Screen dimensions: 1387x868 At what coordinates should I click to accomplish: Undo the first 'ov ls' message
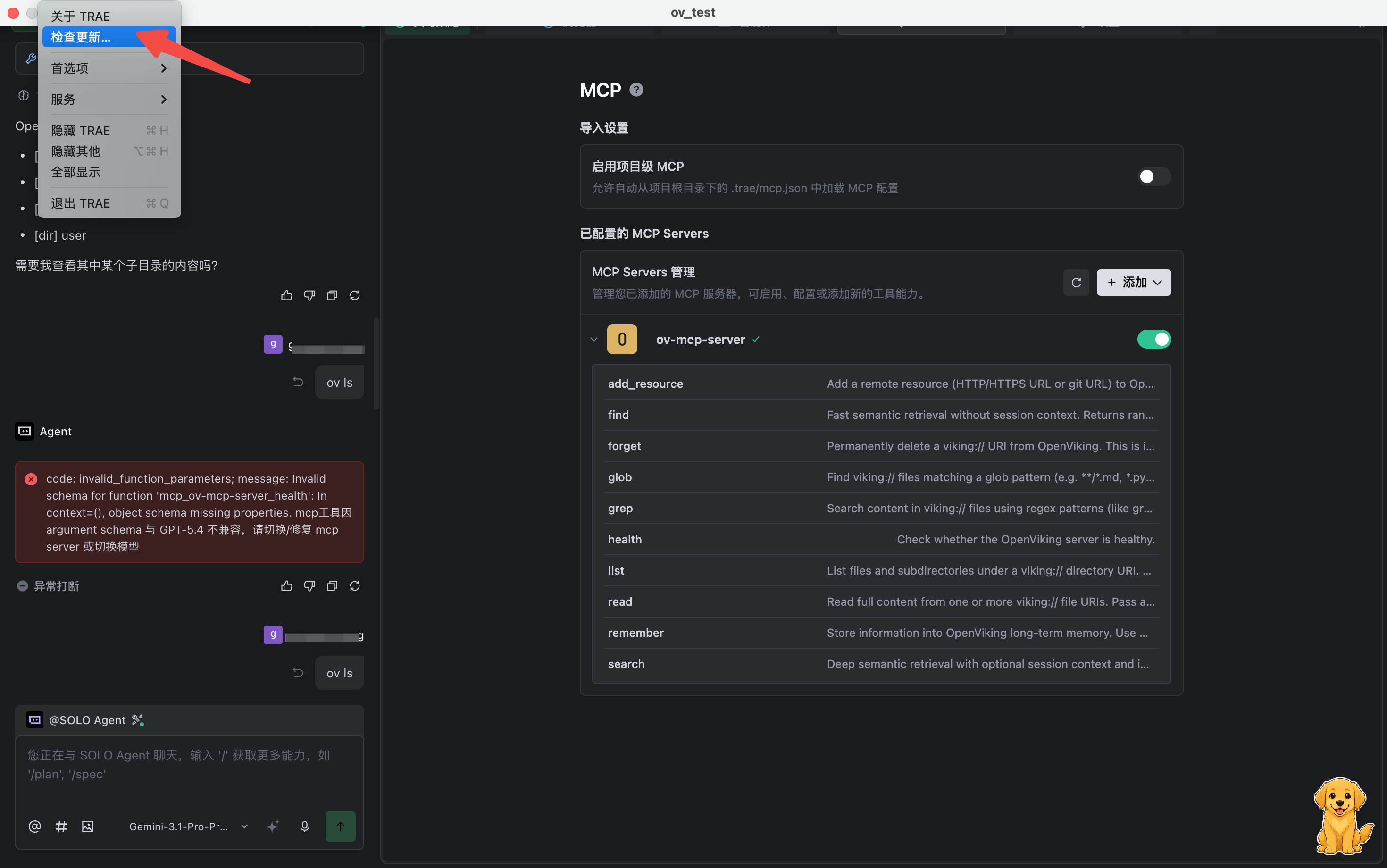click(298, 382)
